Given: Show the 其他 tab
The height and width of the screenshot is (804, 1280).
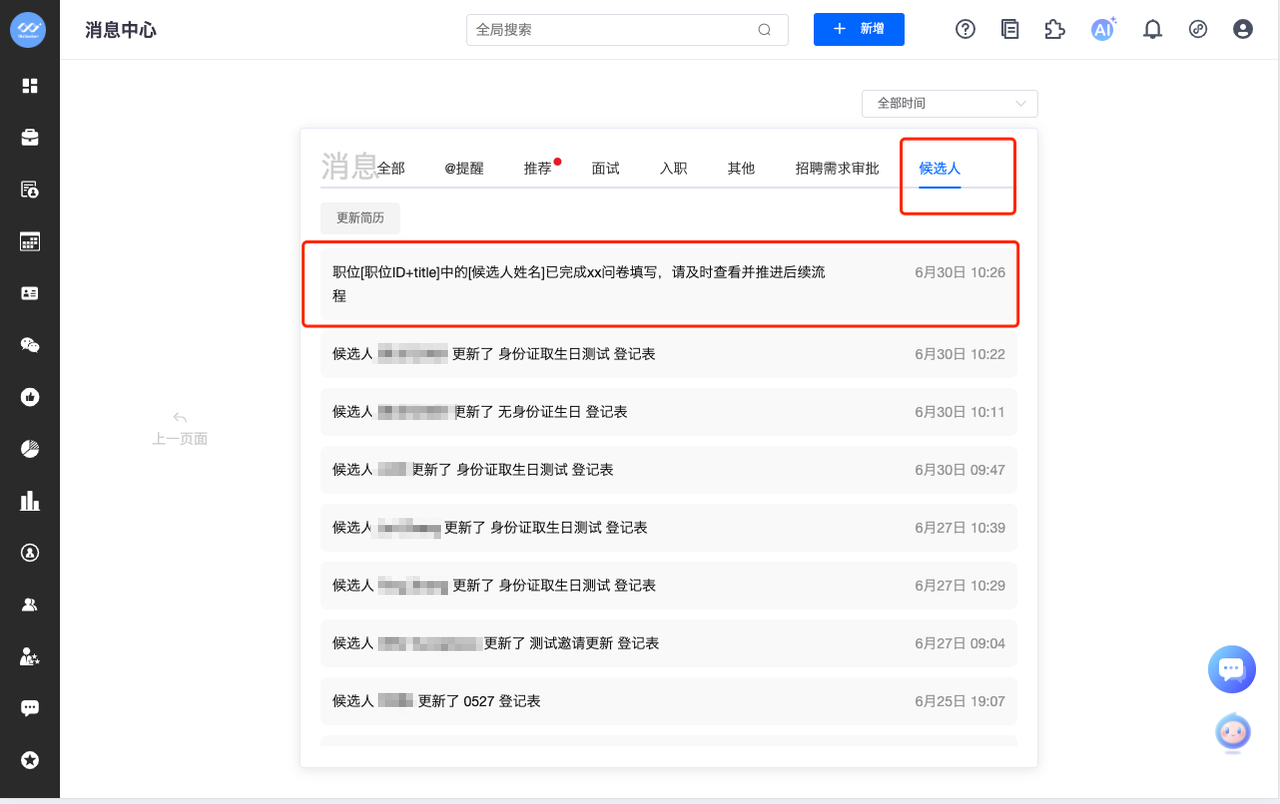Looking at the screenshot, I should [741, 168].
